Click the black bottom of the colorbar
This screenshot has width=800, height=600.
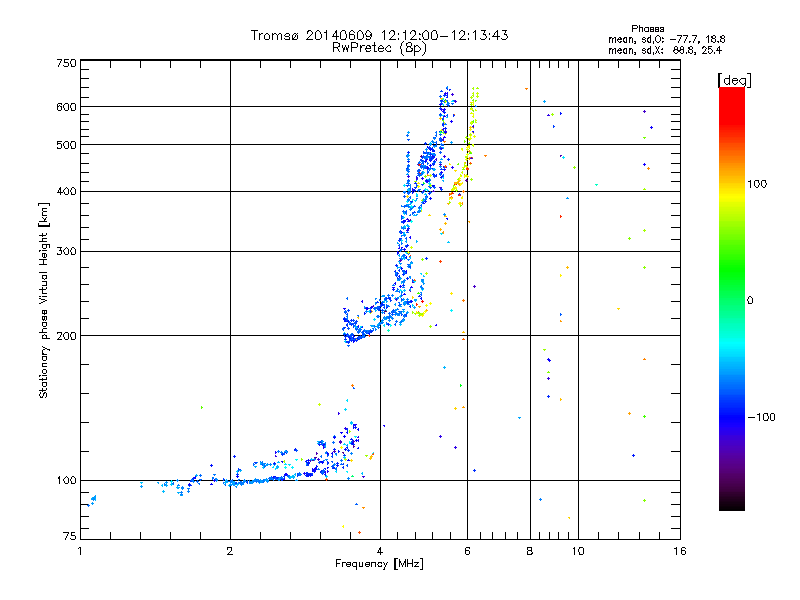tap(732, 503)
